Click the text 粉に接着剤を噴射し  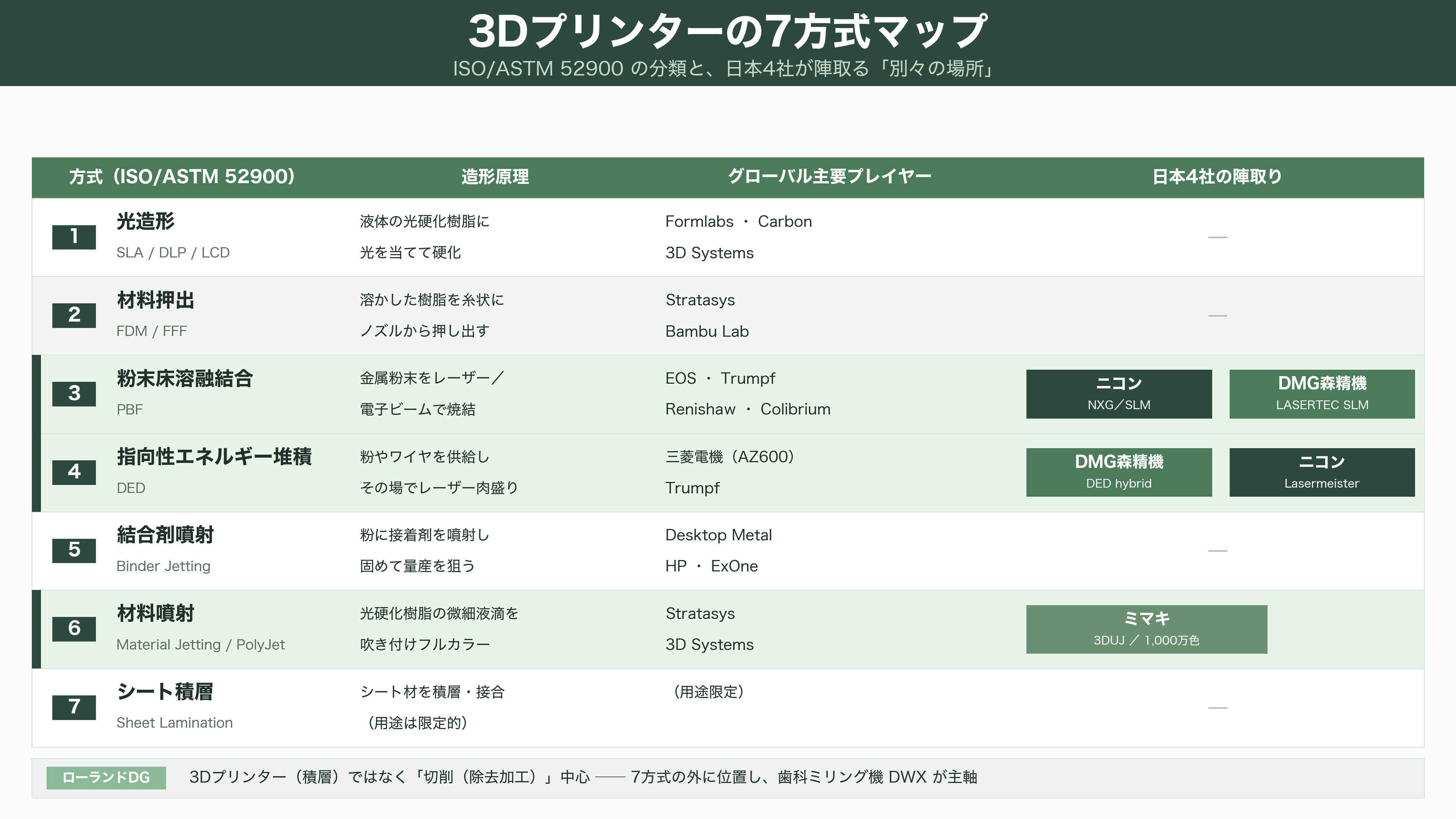425,535
